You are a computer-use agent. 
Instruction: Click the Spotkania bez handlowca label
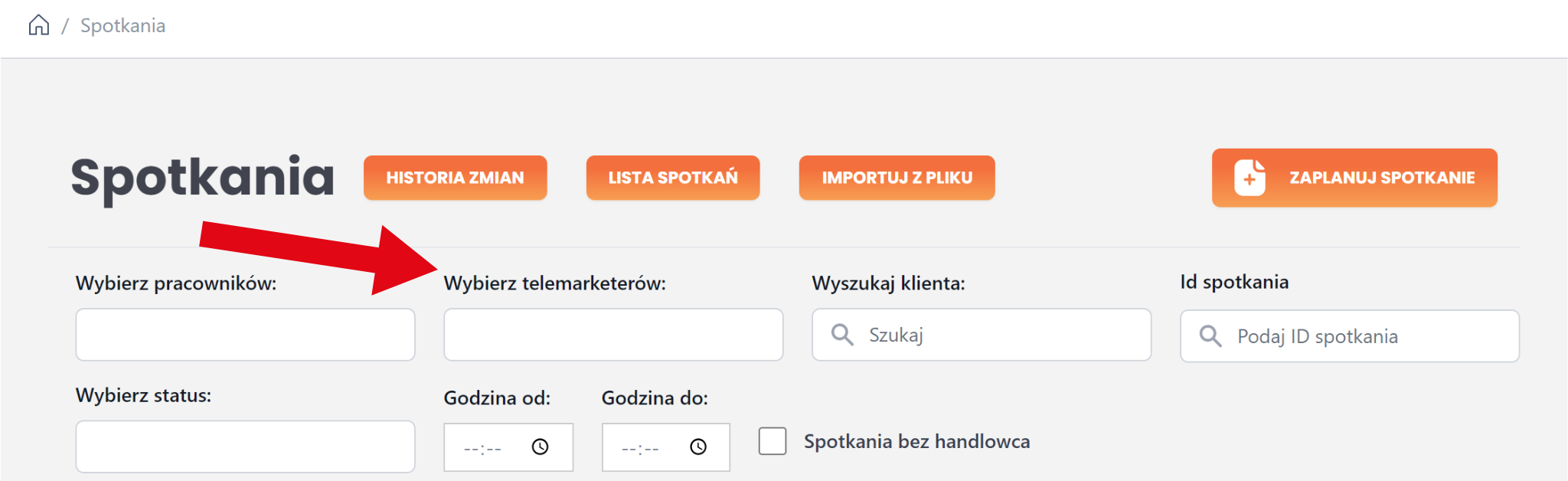916,442
